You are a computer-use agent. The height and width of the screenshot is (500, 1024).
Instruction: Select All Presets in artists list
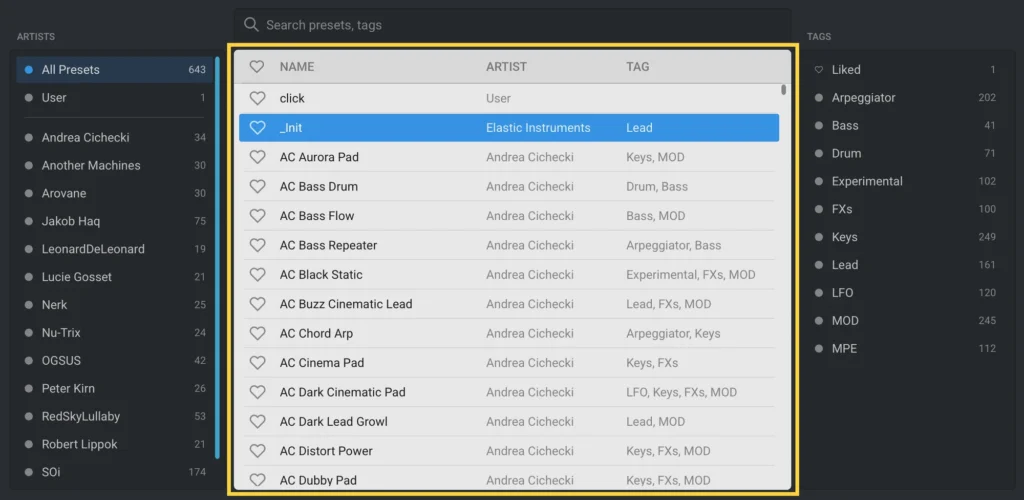pos(114,70)
